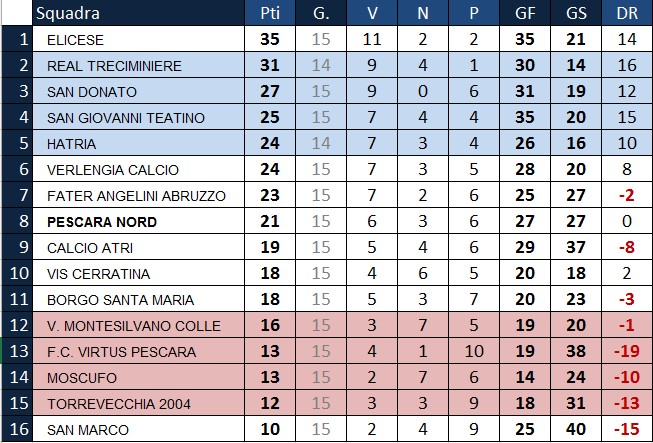This screenshot has width=653, height=443.
Task: Select F.C. VIRTUS PESCARA losses value 10
Action: (474, 351)
